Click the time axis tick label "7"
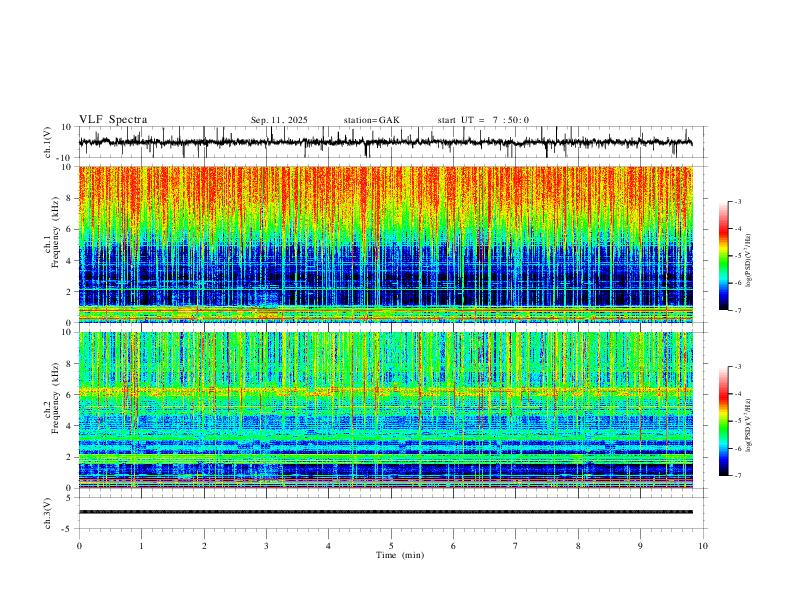The image size is (792, 612). (x=516, y=546)
